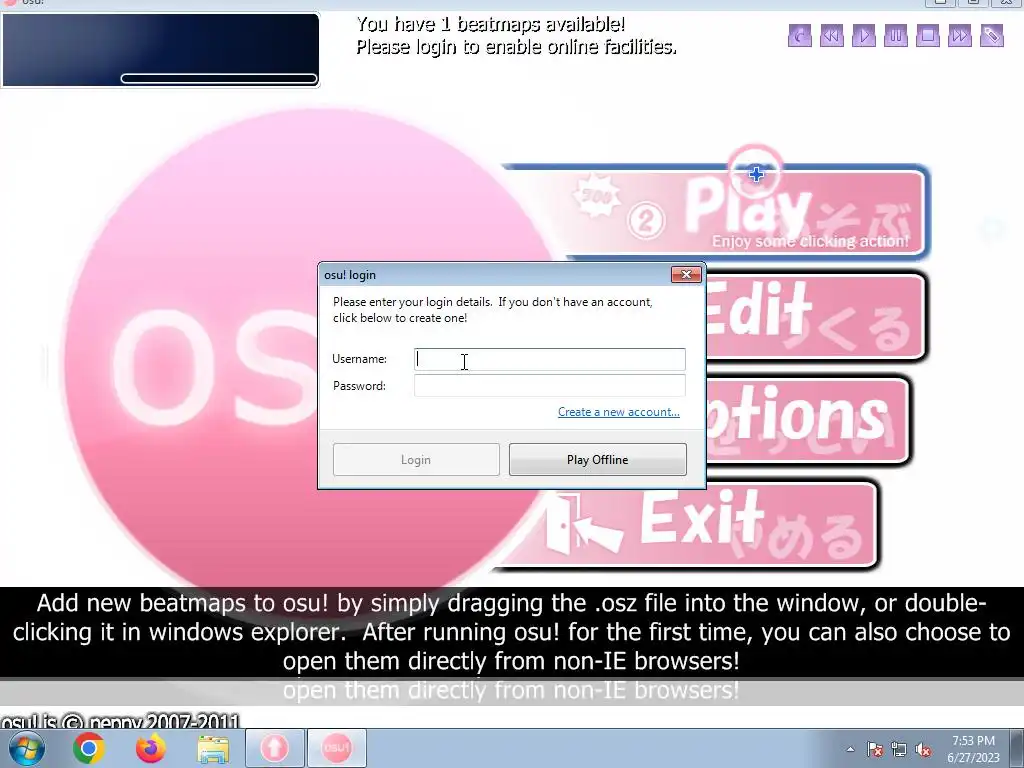Click the beatmap tip text banner
Viewport: 1024px width, 768px height.
(511, 632)
